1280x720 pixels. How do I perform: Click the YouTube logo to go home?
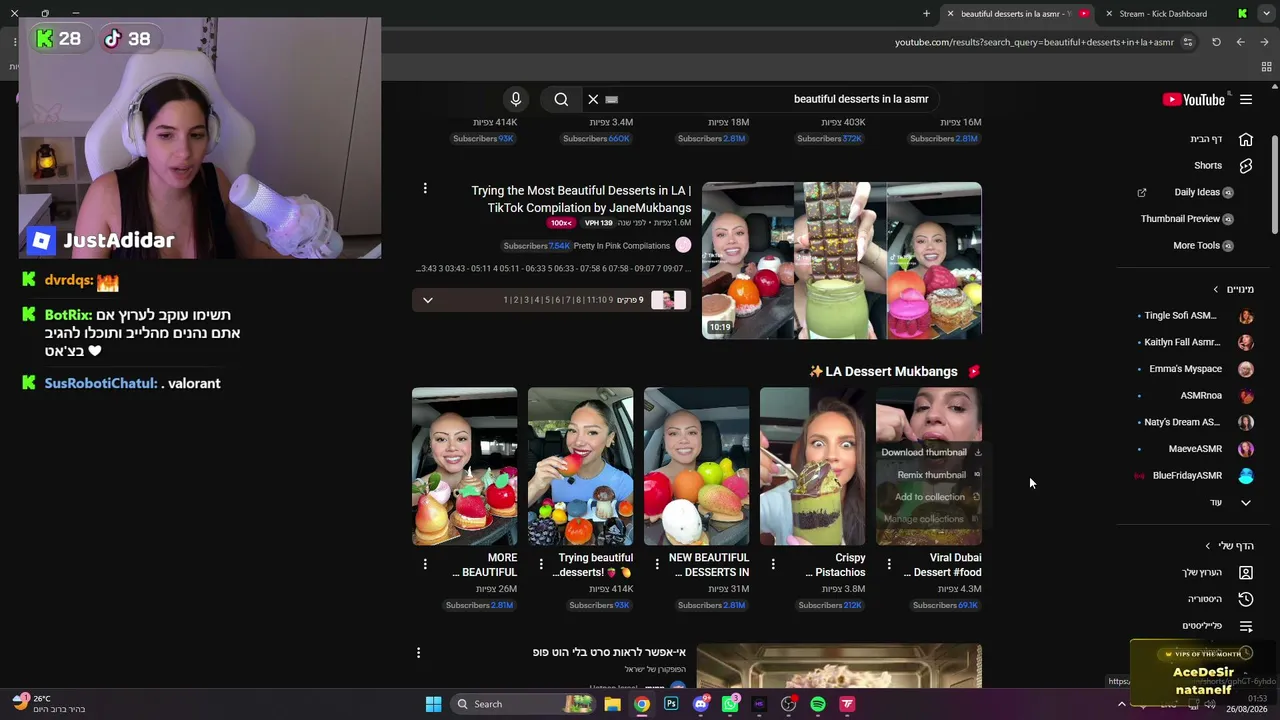(x=1194, y=99)
